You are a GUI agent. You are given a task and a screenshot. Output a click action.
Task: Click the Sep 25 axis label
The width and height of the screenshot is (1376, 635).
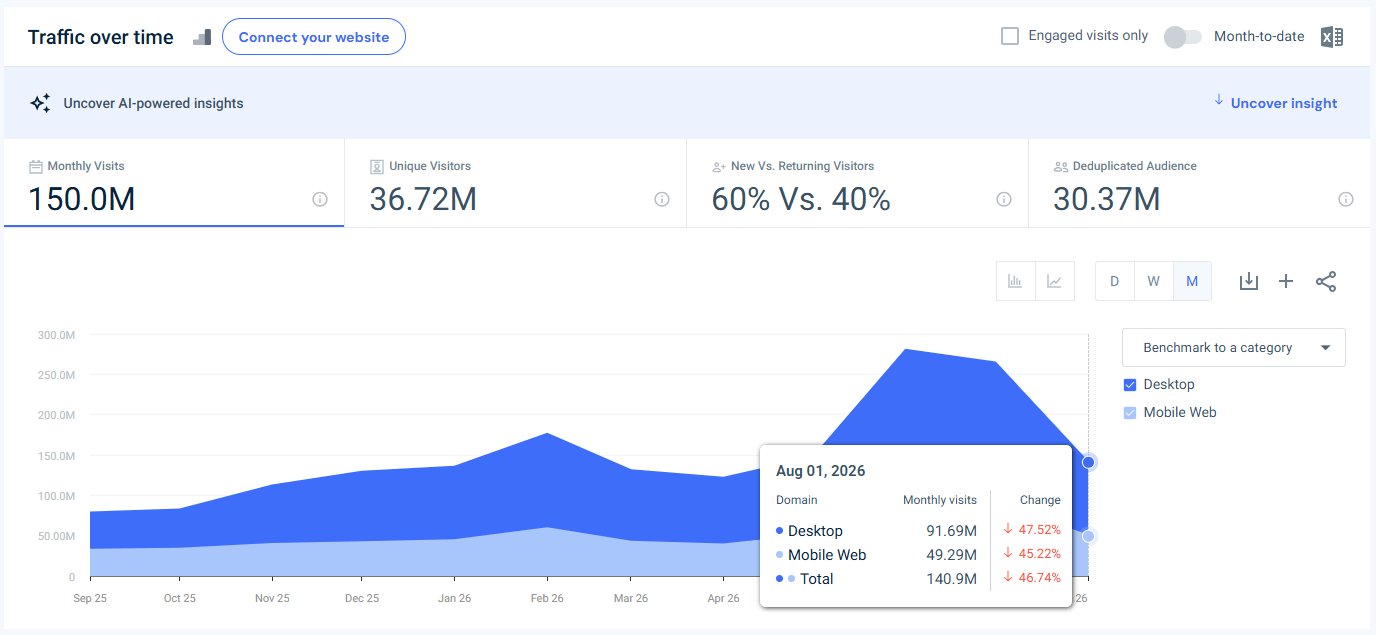pyautogui.click(x=90, y=598)
